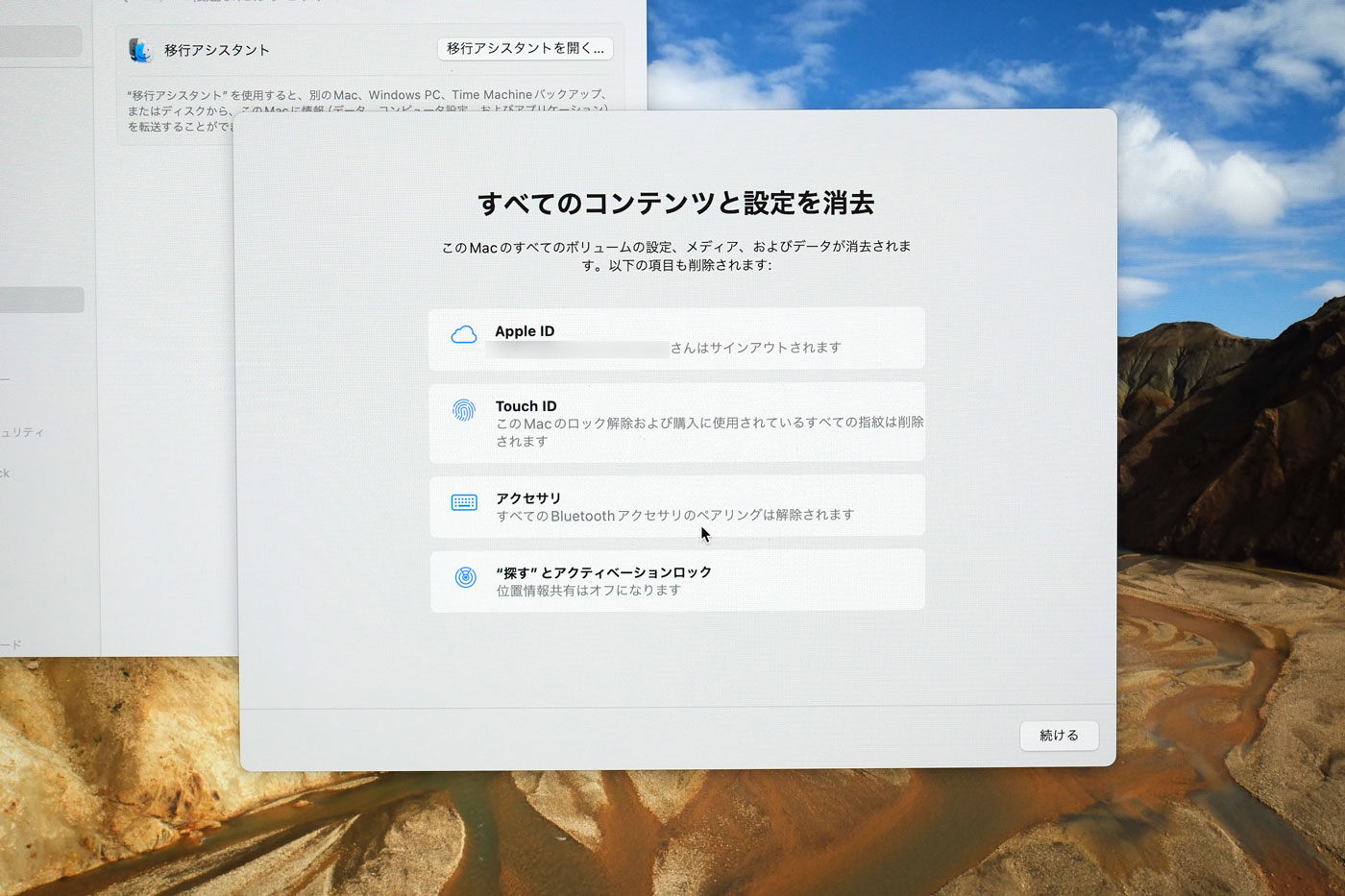
Task: Click the Migration Assistant description paragraph
Action: point(368,110)
